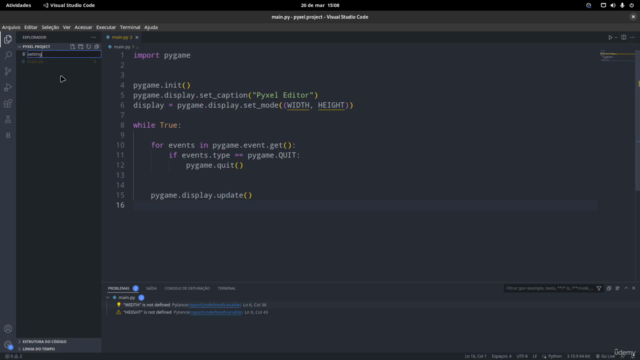
Task: Close the bottom panel
Action: click(633, 288)
